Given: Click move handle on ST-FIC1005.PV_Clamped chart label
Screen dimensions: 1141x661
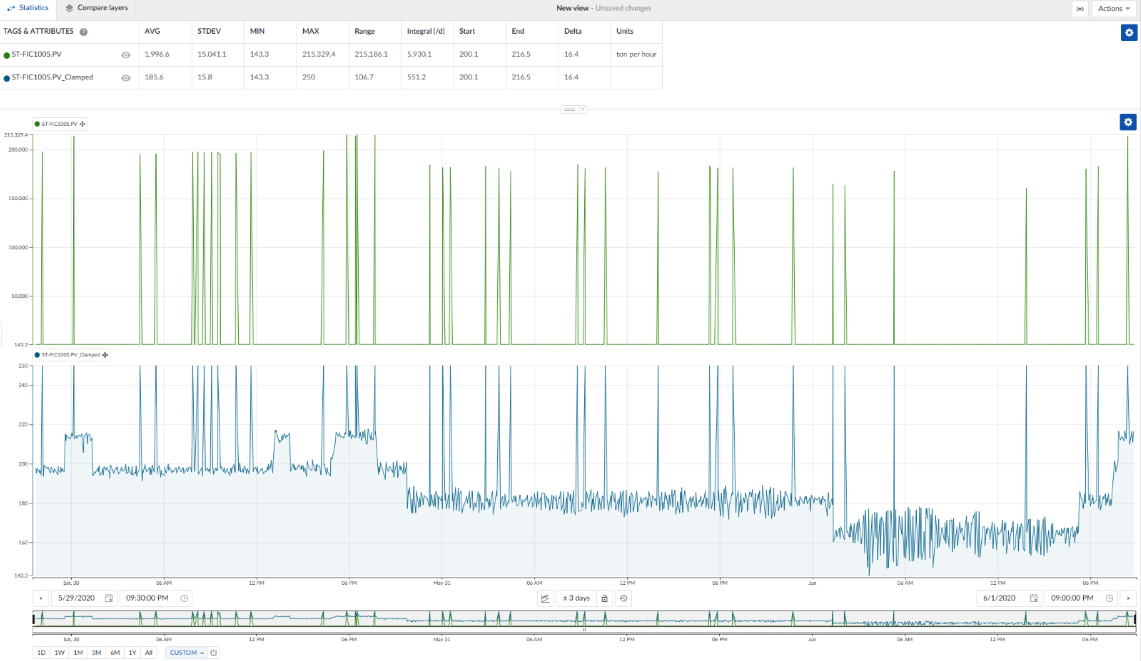Looking at the screenshot, I should click(x=105, y=355).
